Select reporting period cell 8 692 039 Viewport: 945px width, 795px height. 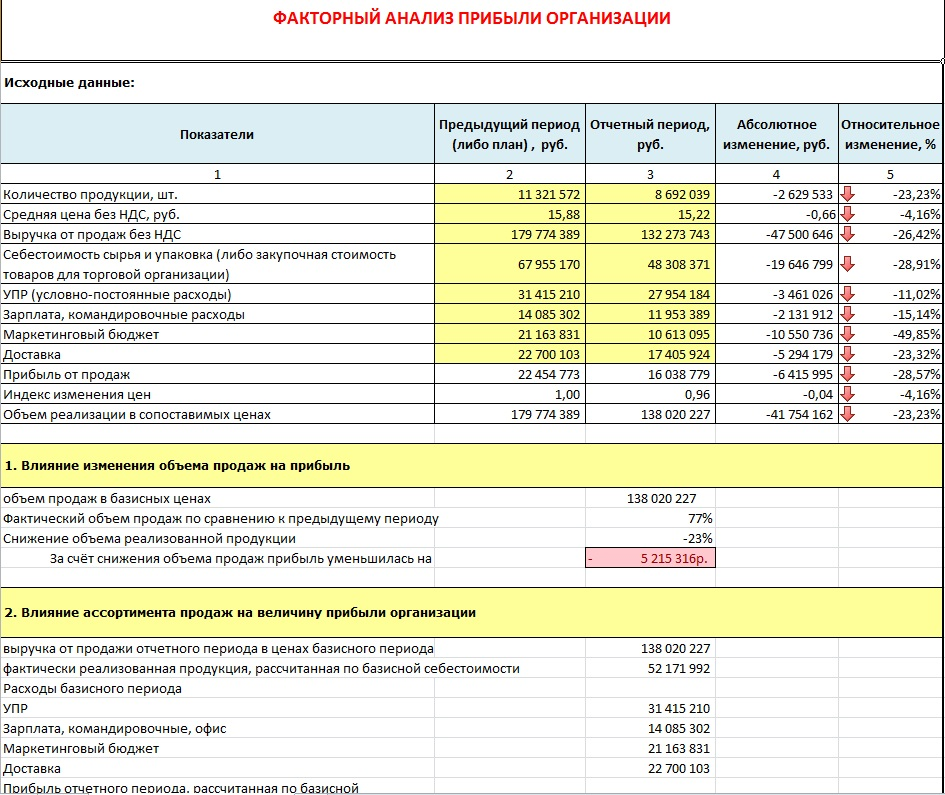tap(650, 194)
